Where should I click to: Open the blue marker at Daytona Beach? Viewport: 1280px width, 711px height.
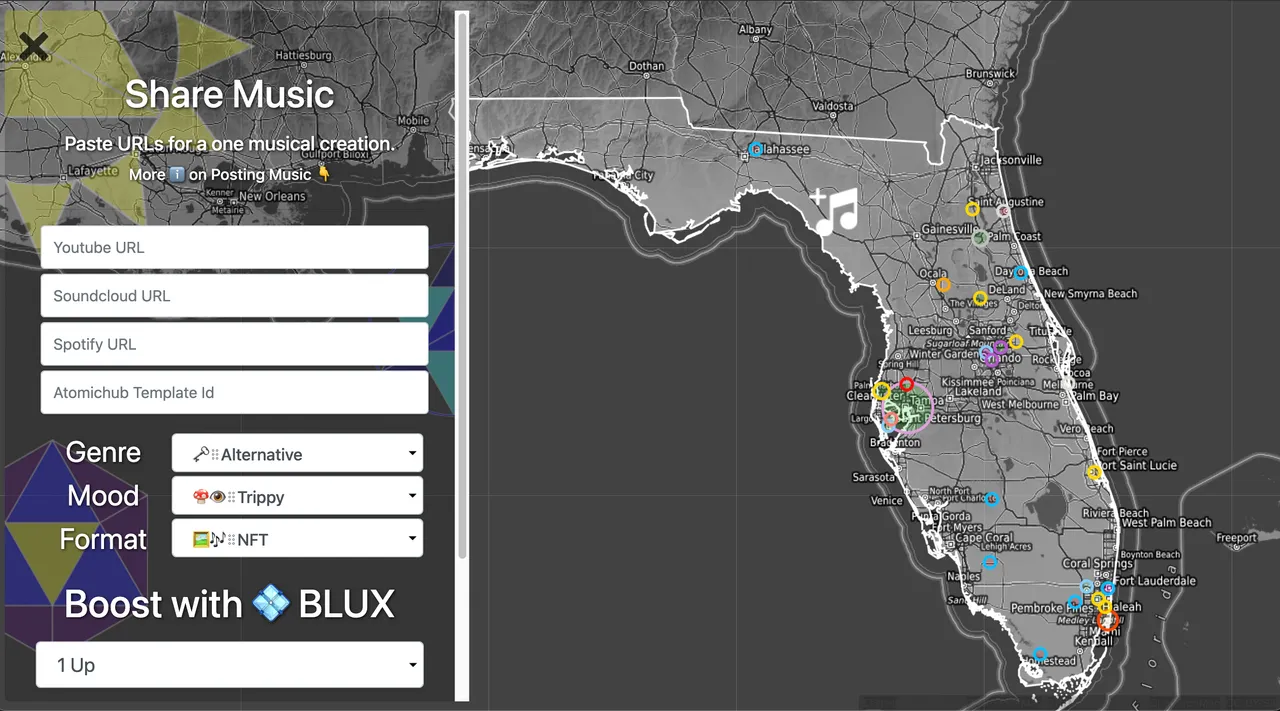pyautogui.click(x=1020, y=272)
